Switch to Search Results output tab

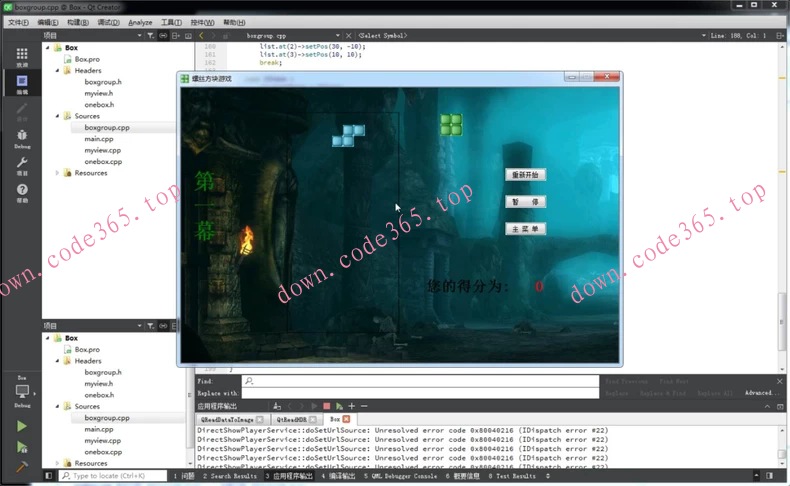tap(230, 476)
